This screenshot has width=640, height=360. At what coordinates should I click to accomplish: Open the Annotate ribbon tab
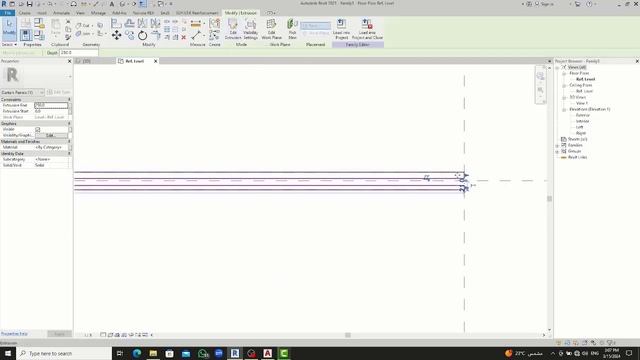[61, 13]
